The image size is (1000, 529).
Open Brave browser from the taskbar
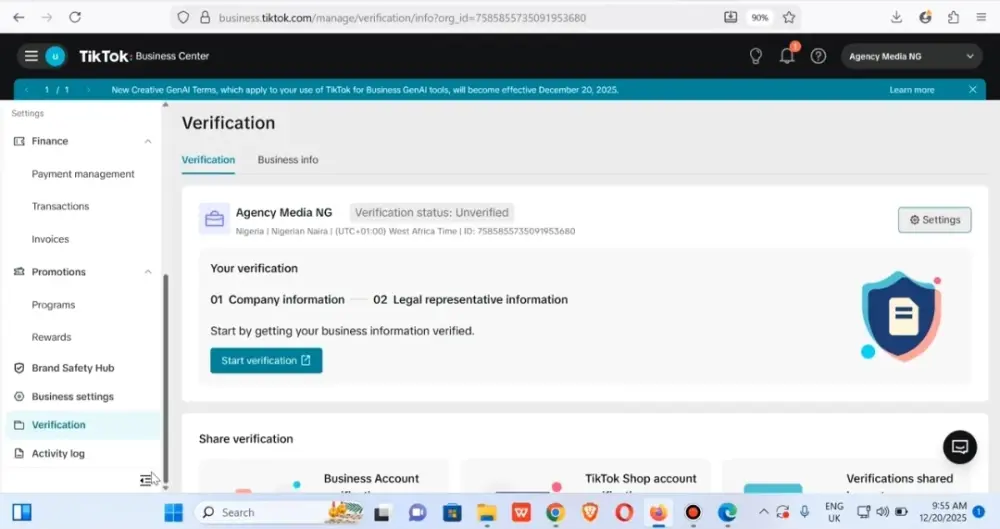(590, 512)
